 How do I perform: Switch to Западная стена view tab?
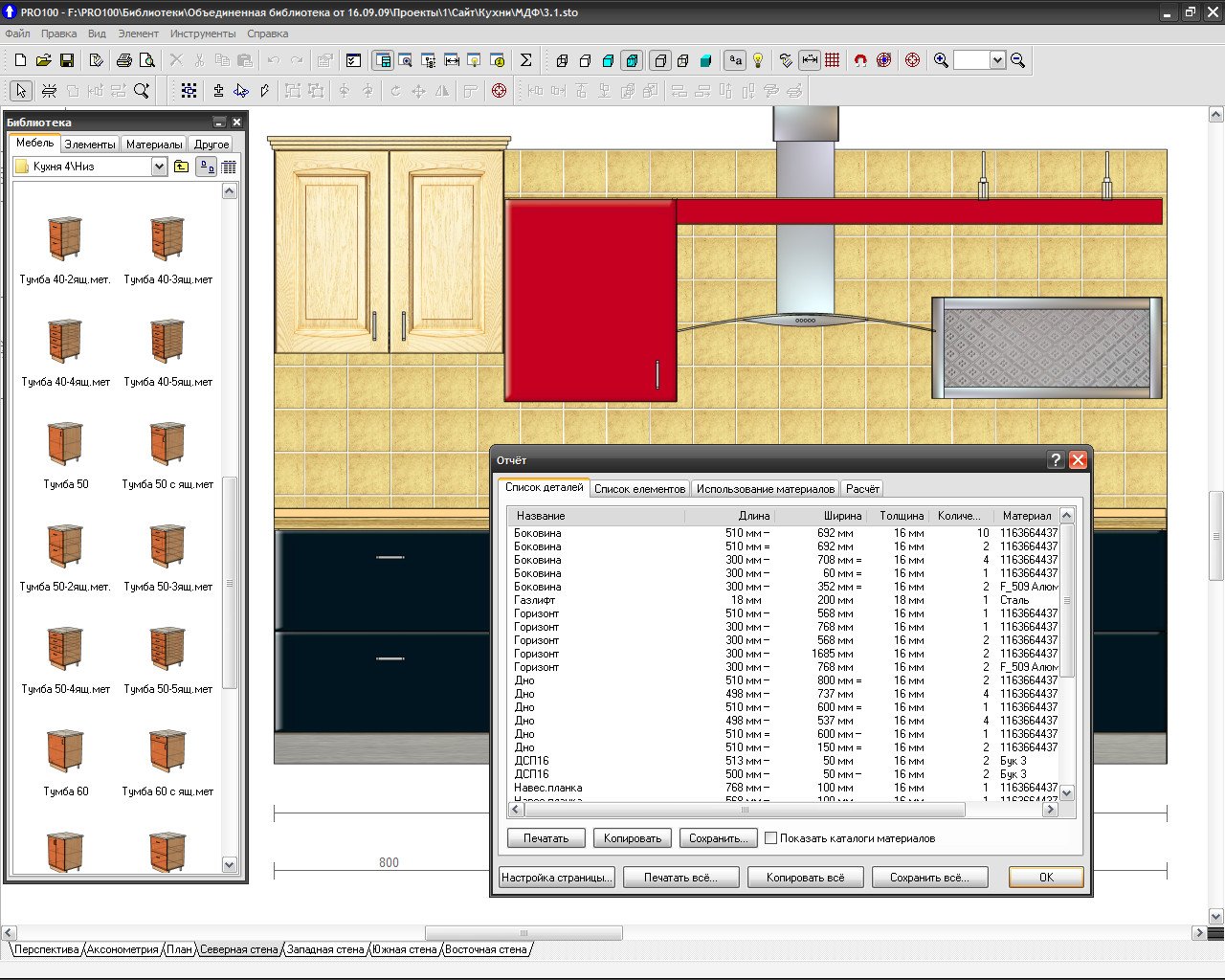[x=325, y=949]
